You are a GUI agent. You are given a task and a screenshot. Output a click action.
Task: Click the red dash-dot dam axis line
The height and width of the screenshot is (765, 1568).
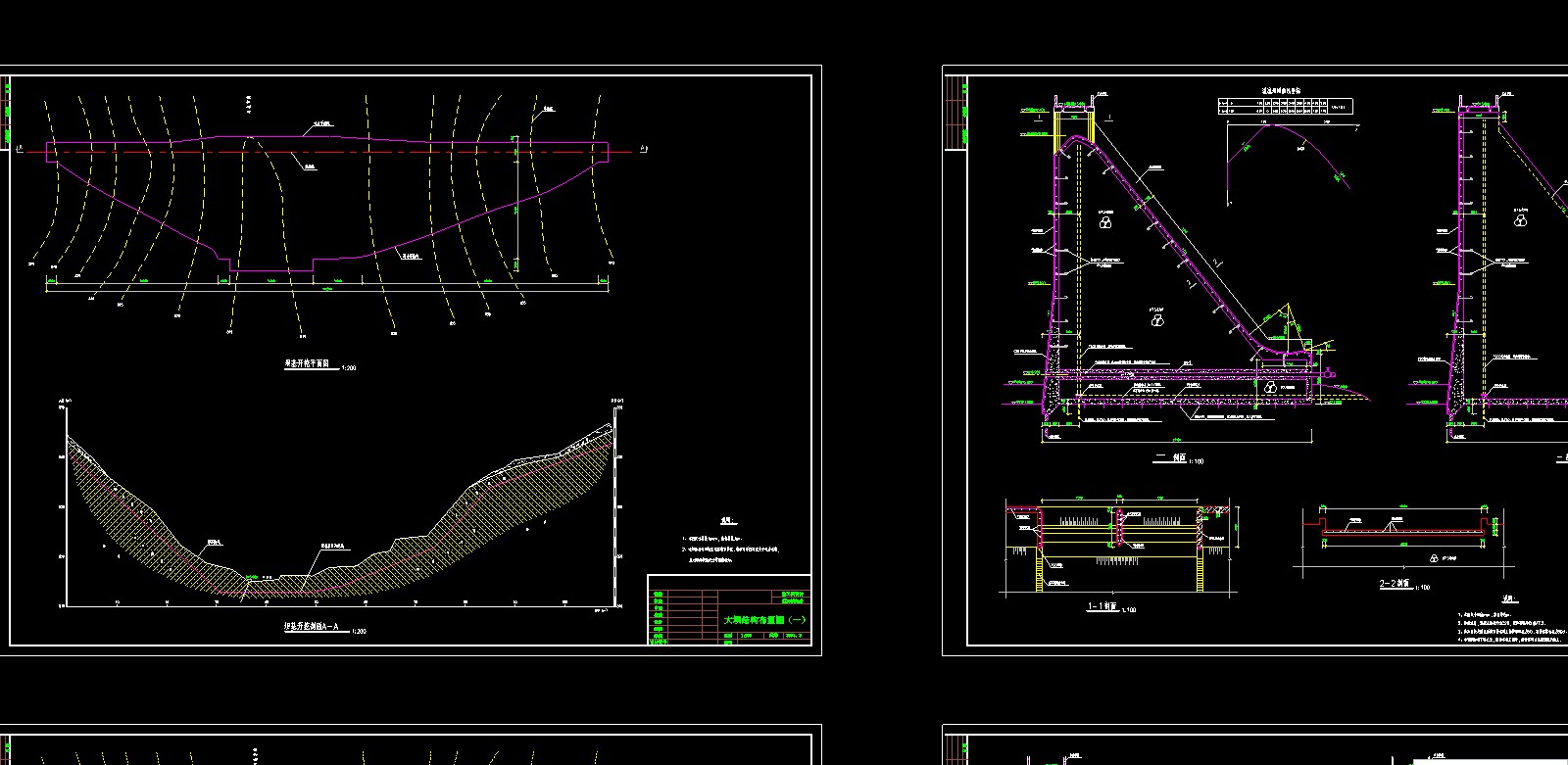(x=392, y=151)
